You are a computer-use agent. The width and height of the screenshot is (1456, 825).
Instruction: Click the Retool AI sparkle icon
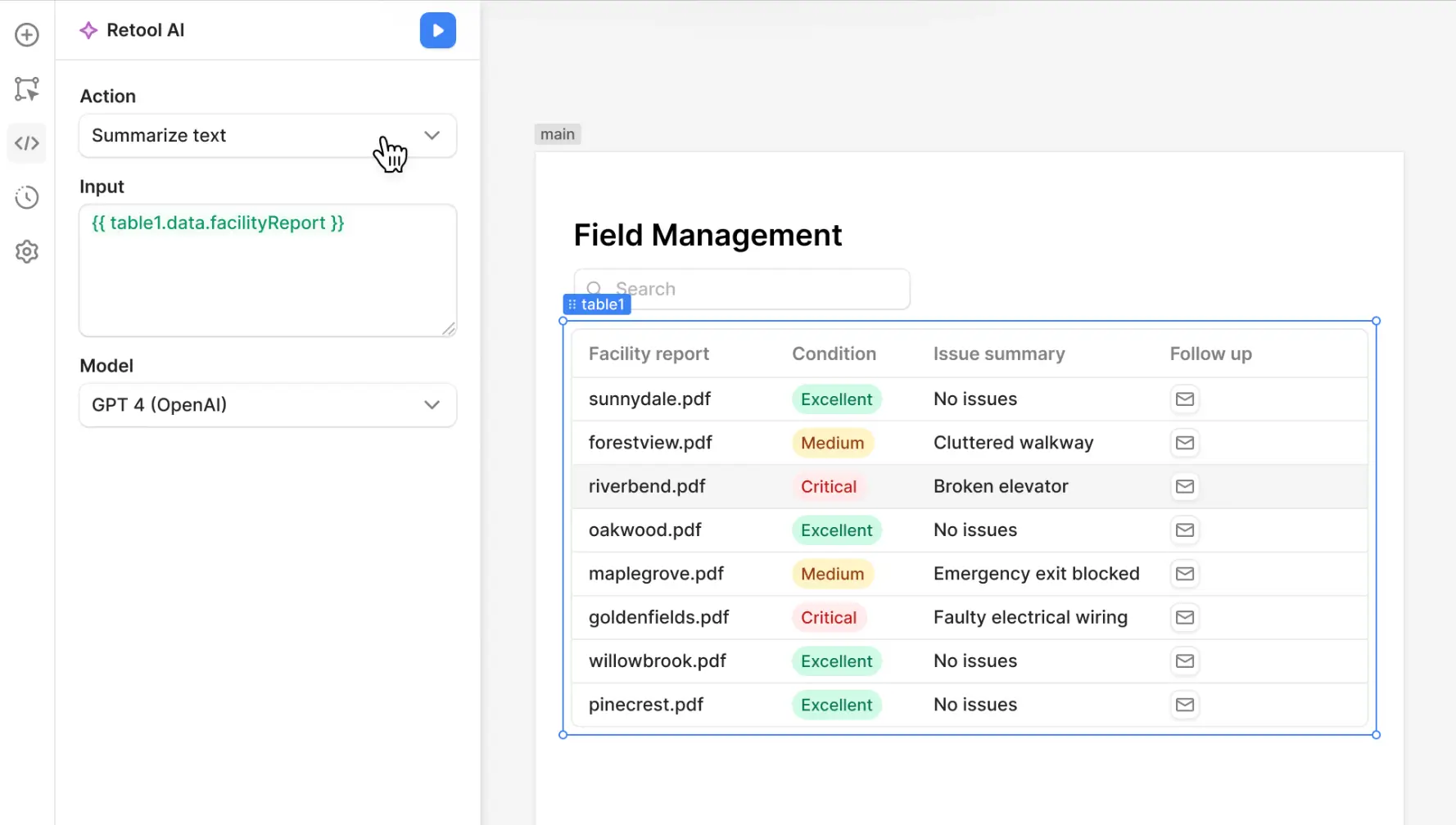pos(88,29)
